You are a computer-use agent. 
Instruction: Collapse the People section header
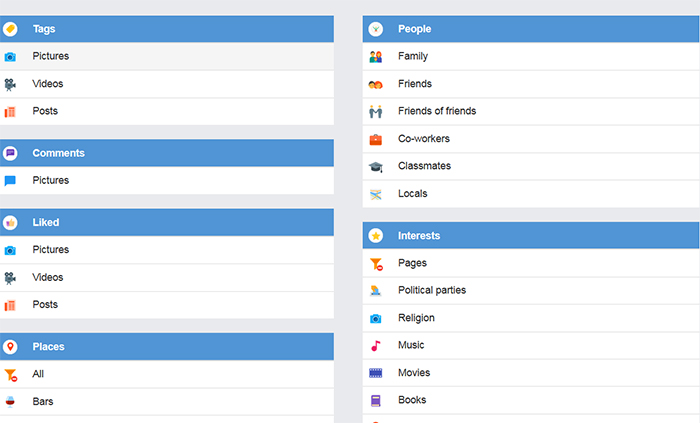[530, 29]
